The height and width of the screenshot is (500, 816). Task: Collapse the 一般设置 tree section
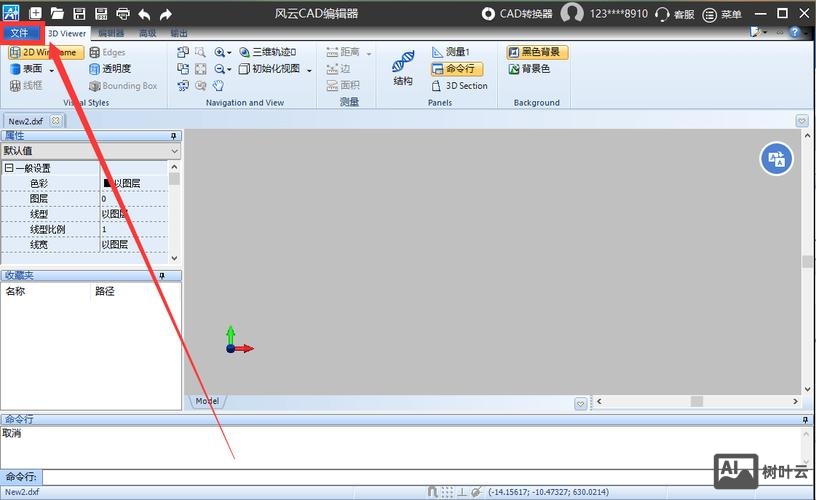pyautogui.click(x=9, y=168)
